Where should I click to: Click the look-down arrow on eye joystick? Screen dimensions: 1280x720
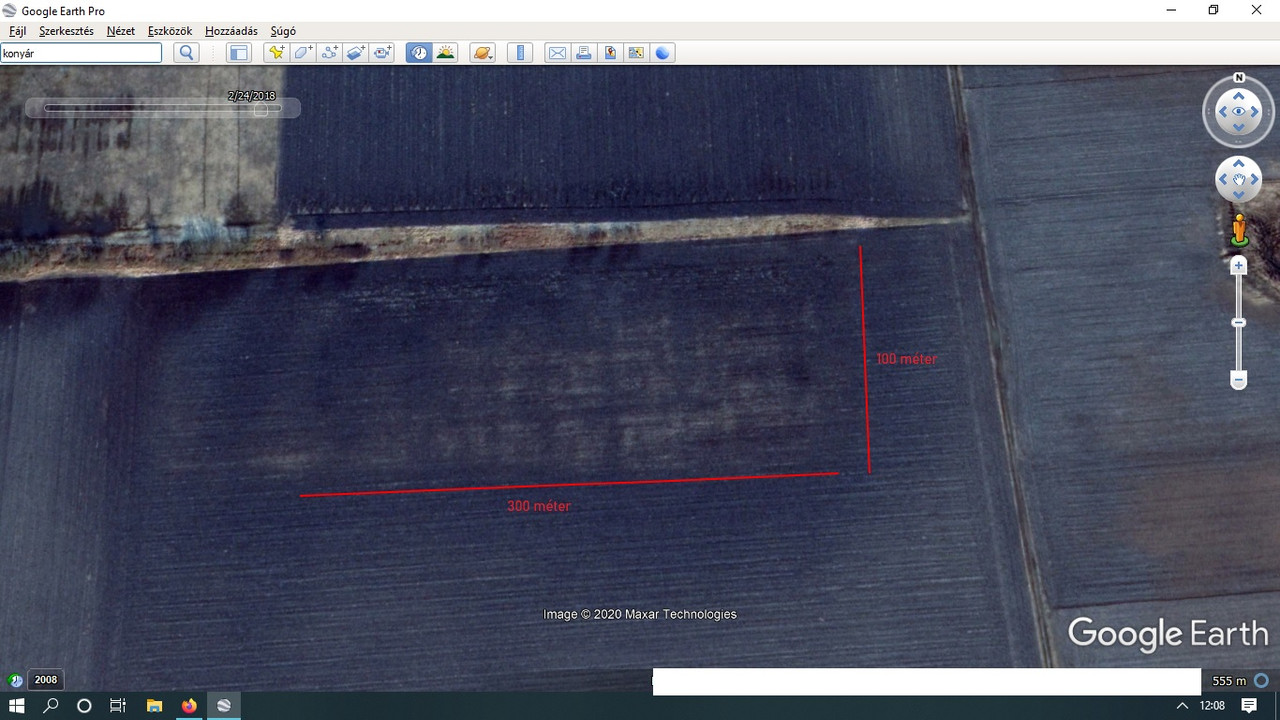[x=1239, y=128]
